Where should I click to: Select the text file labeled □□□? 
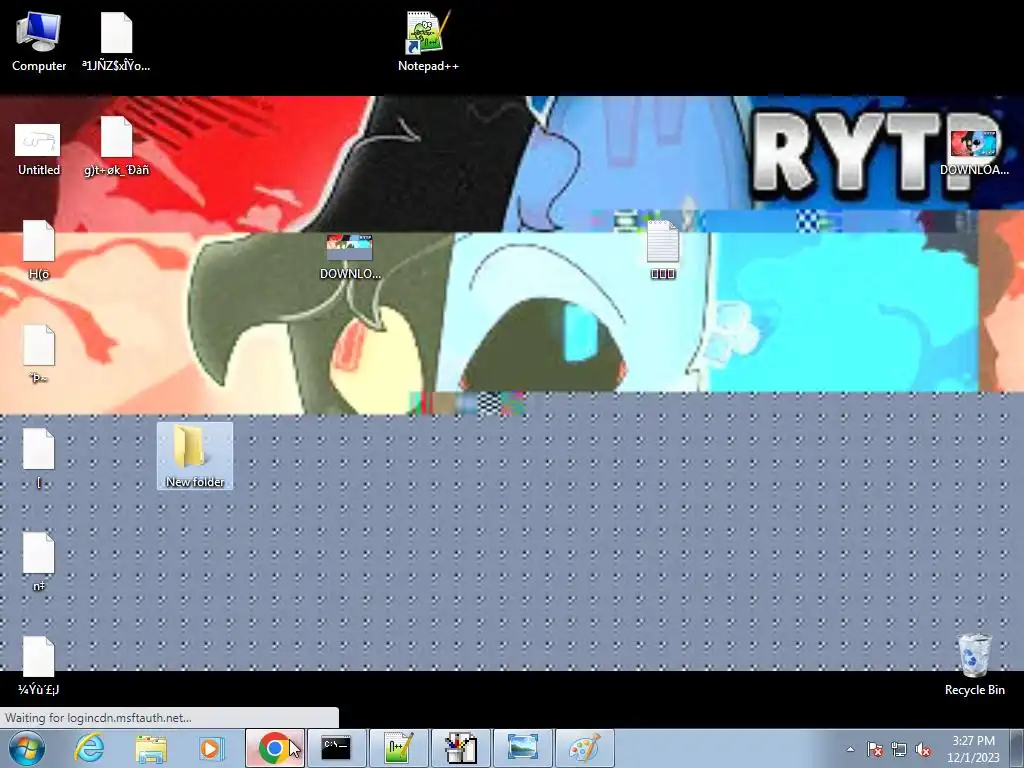pos(662,250)
